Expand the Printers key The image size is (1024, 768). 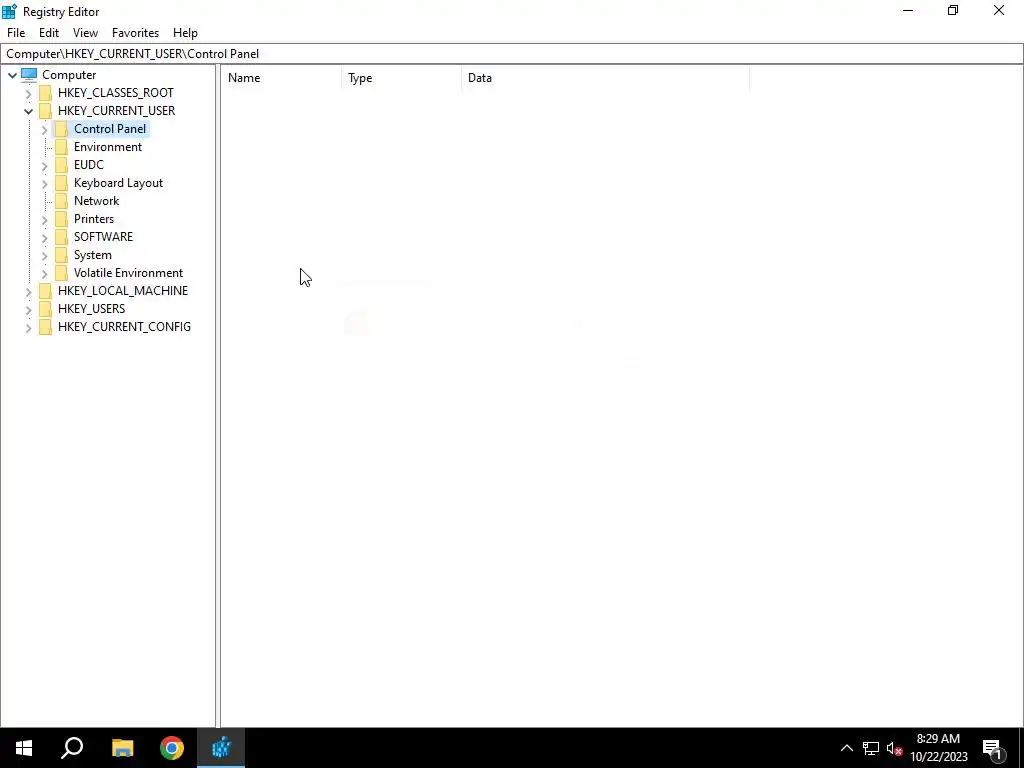(44, 219)
